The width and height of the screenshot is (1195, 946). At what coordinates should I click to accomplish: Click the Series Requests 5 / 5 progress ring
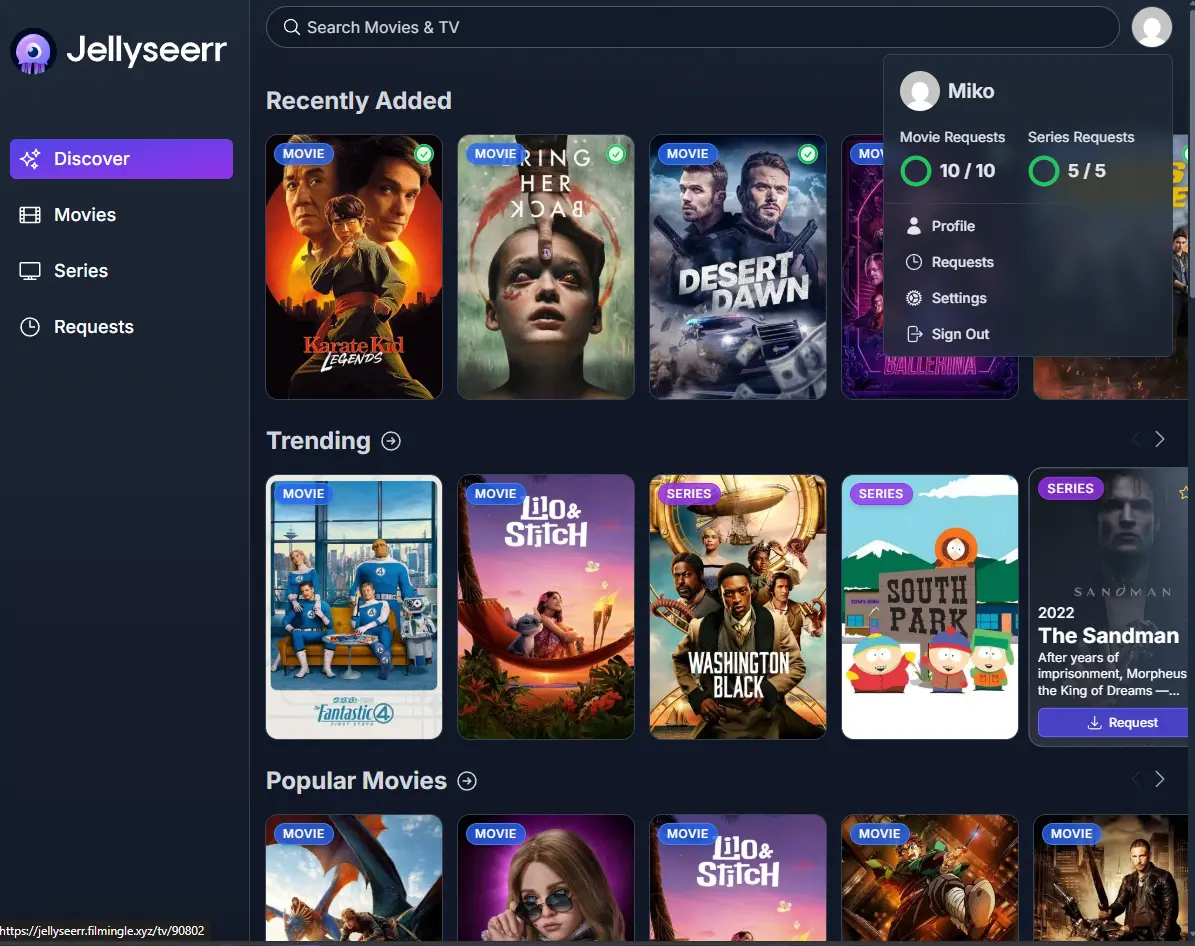(x=1043, y=171)
